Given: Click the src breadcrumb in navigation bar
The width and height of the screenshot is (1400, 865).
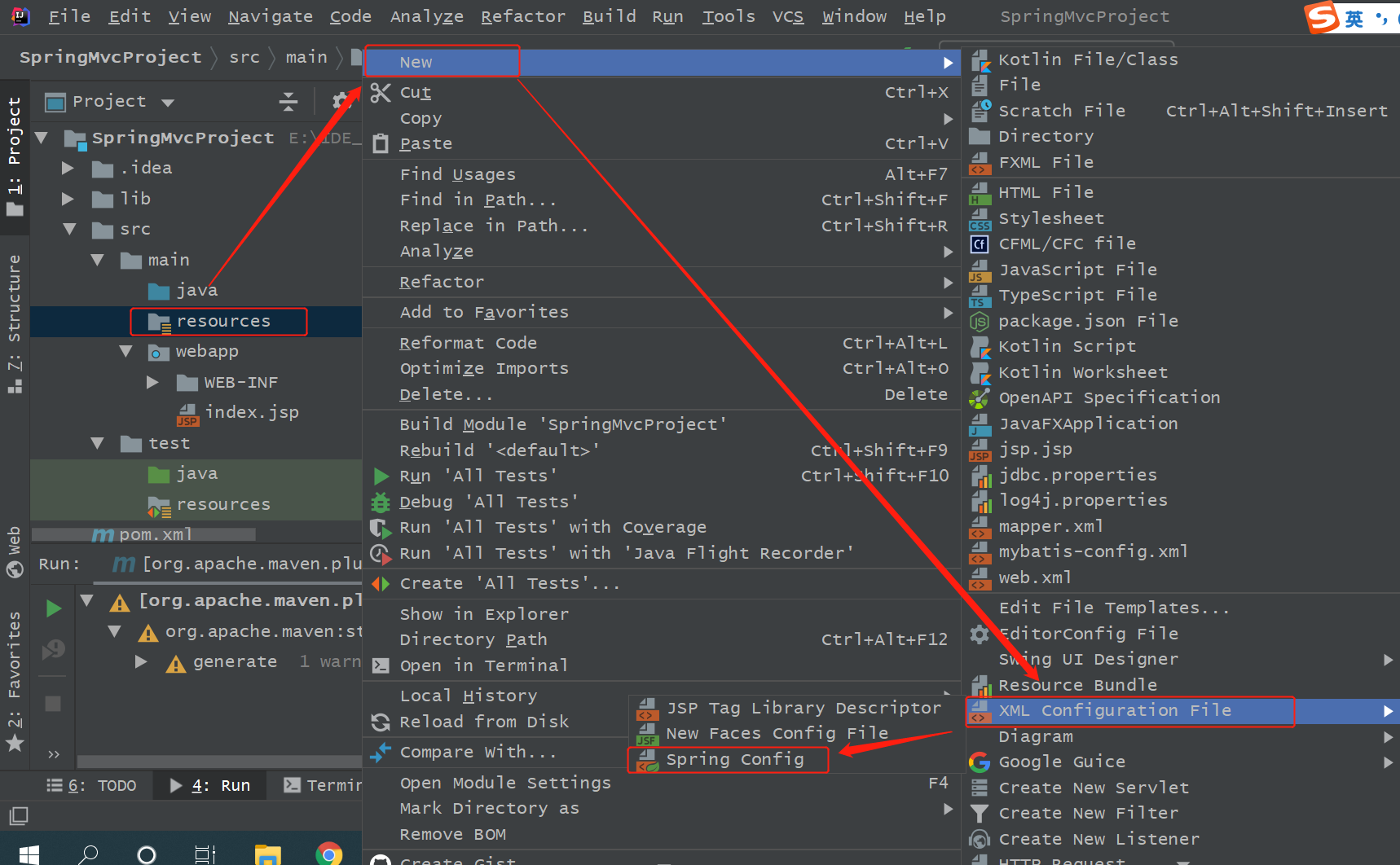Looking at the screenshot, I should click(244, 57).
